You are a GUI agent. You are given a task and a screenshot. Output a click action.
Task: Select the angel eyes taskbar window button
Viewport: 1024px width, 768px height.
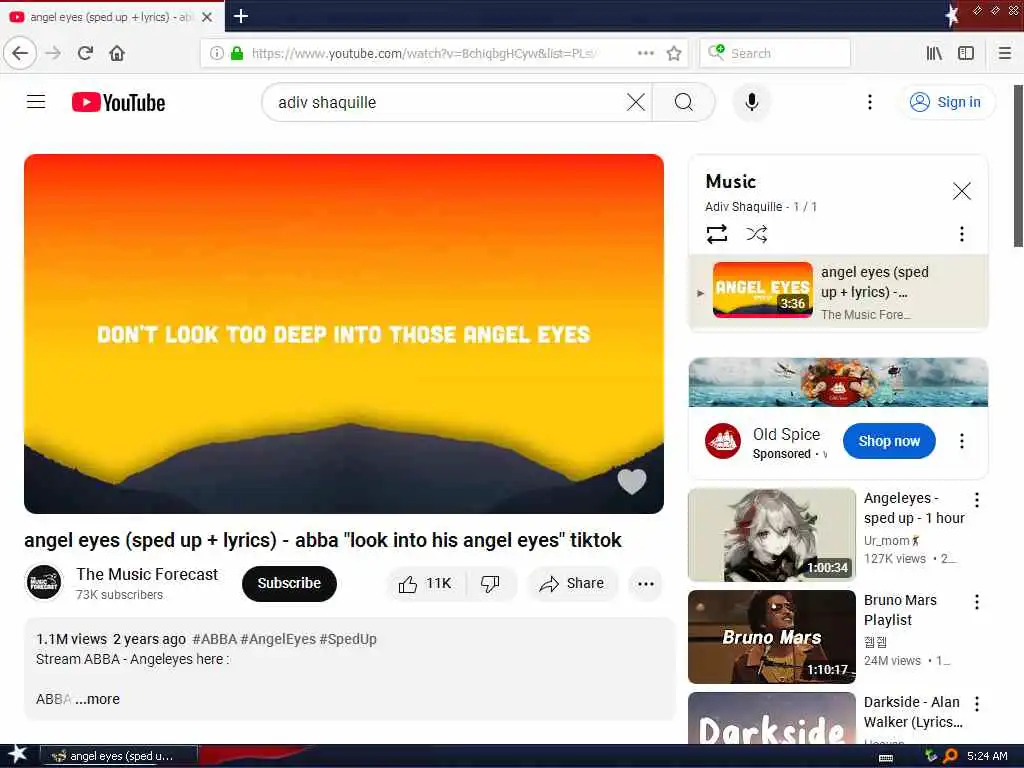(119, 756)
